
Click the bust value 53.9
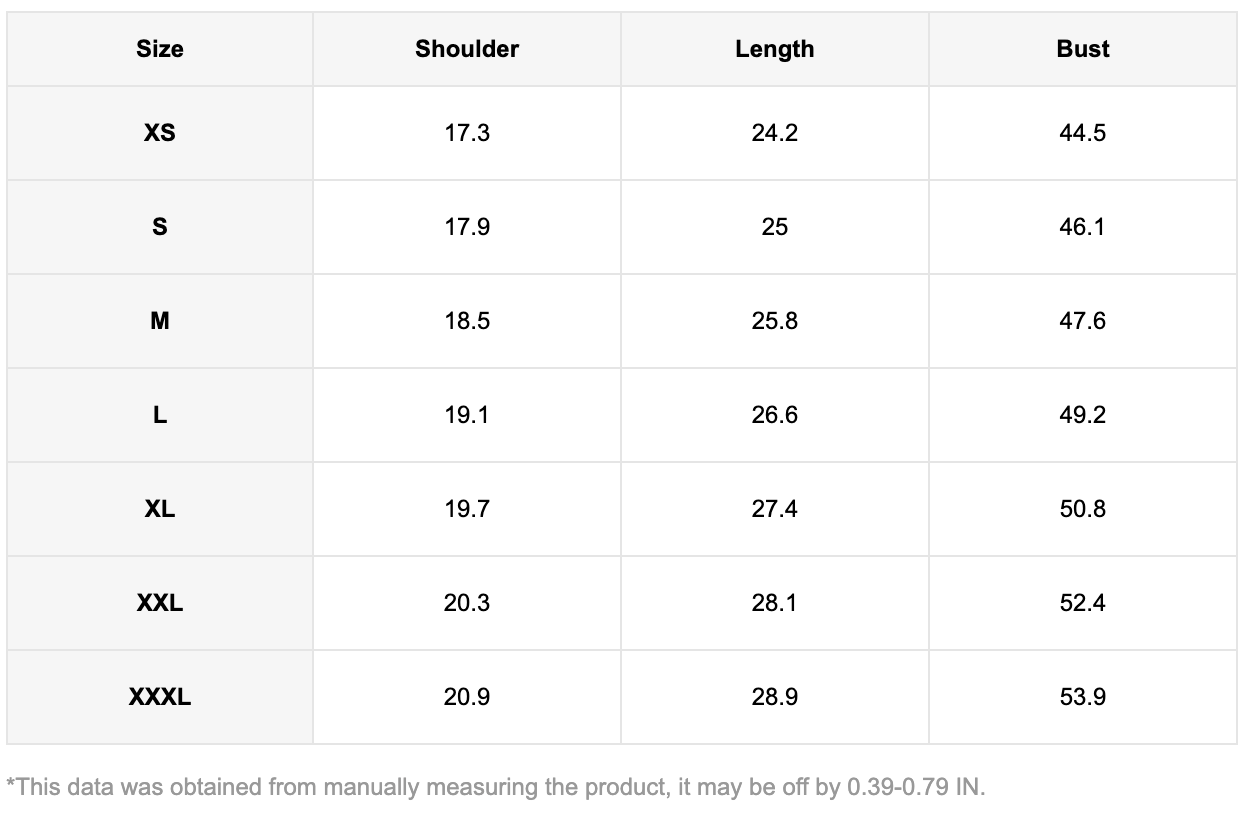(x=1082, y=697)
